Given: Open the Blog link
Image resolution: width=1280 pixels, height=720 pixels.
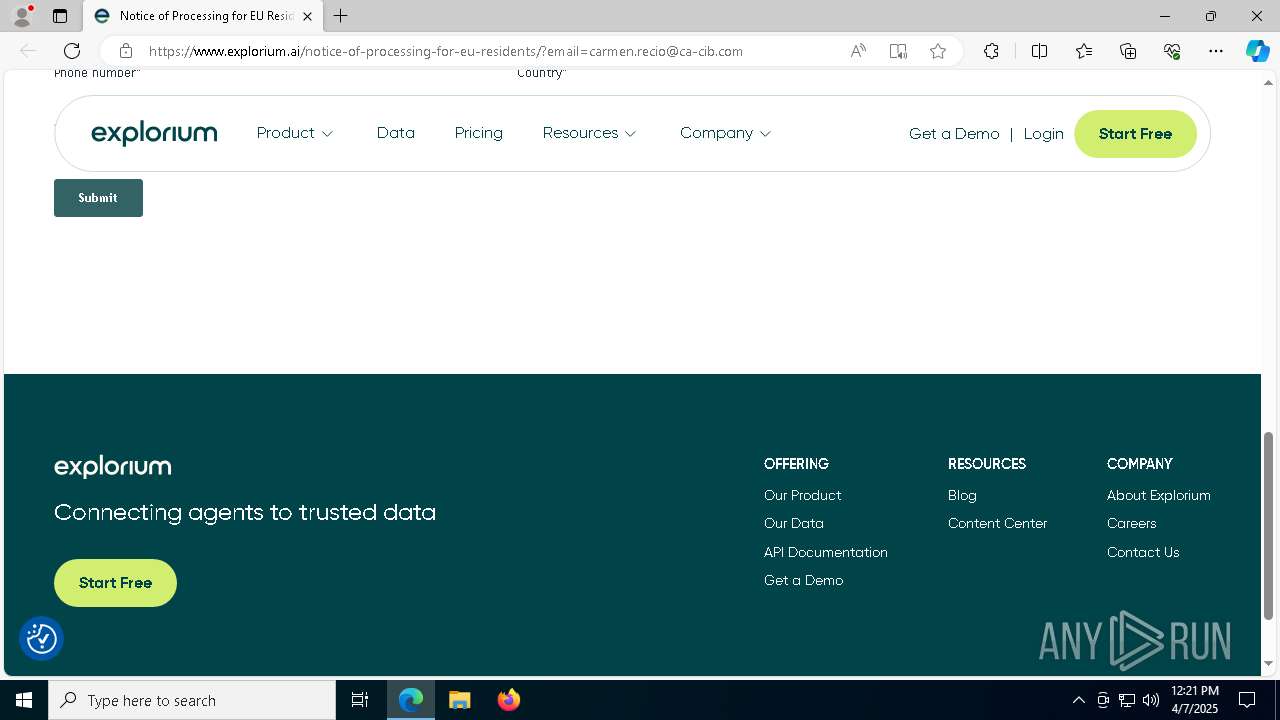Looking at the screenshot, I should point(962,495).
